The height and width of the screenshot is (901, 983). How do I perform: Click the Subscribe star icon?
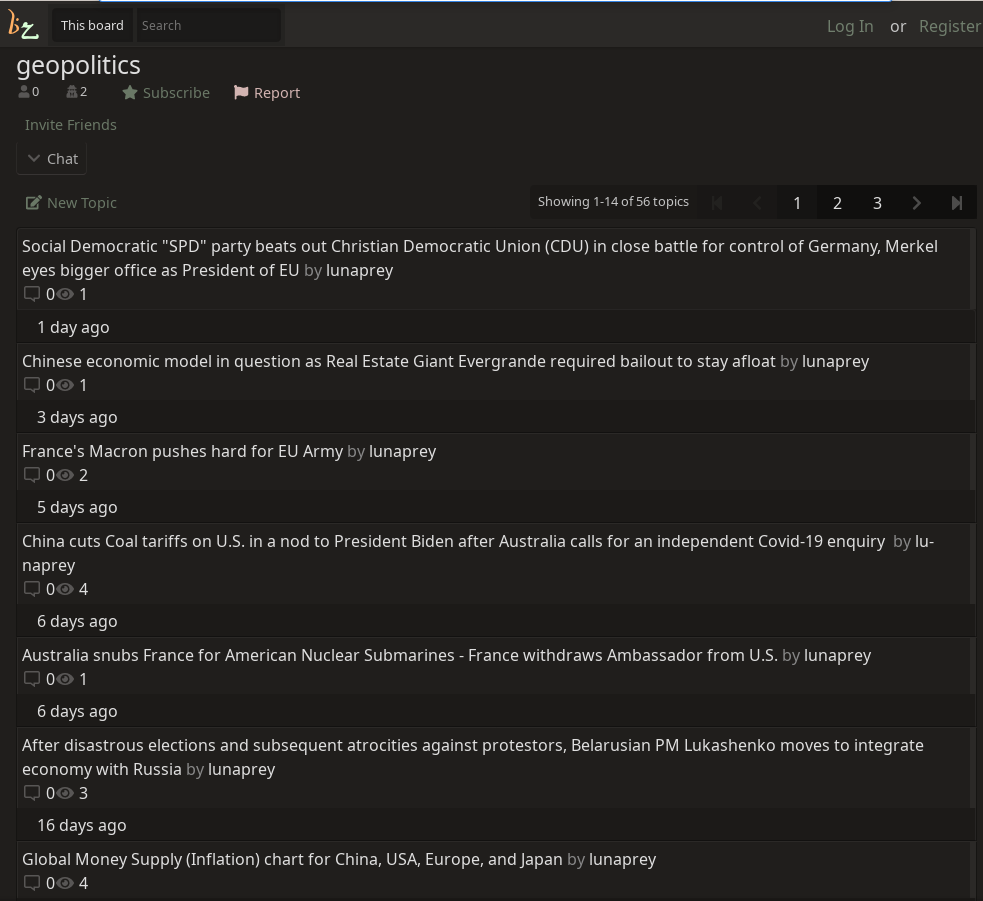[x=130, y=93]
